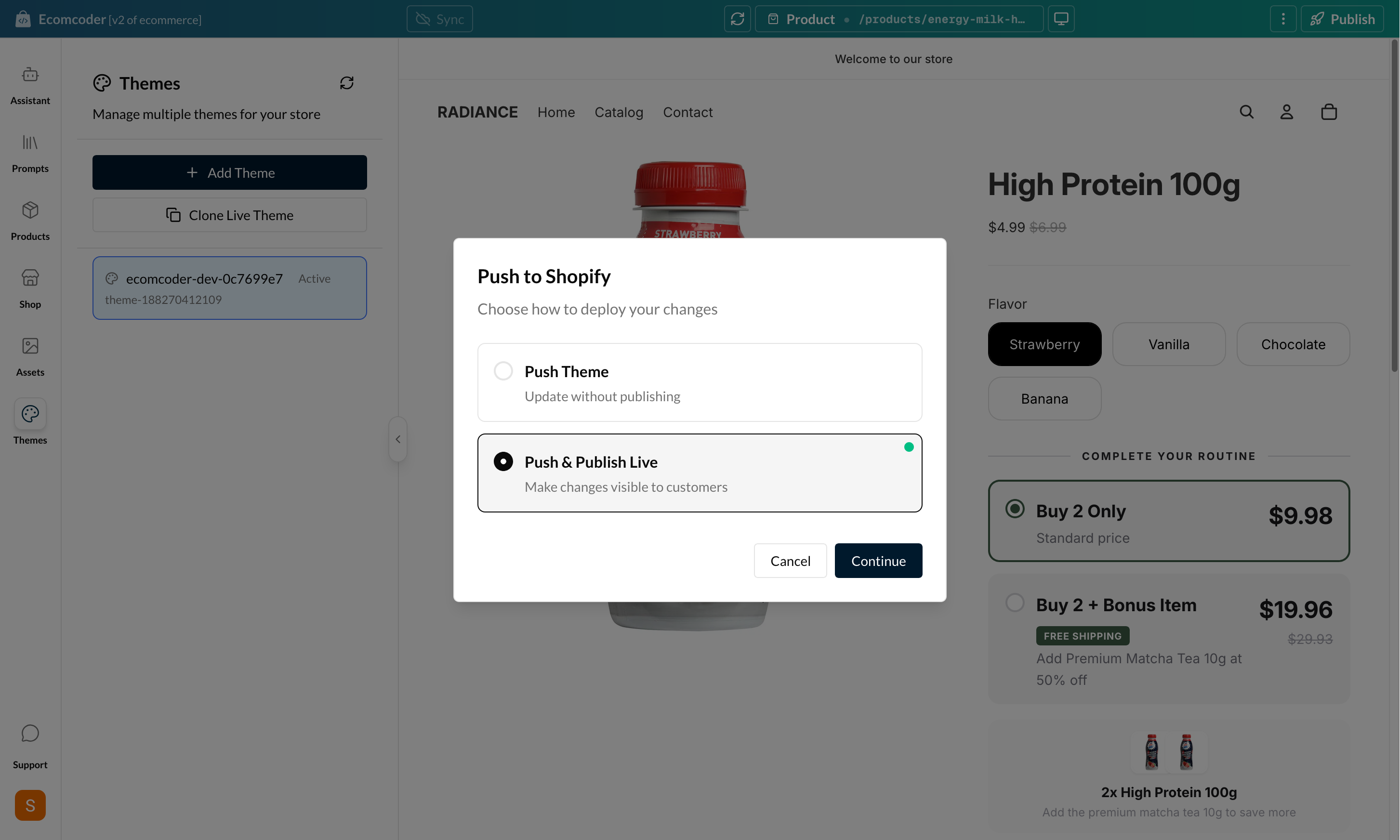Open the storefront search icon
Image resolution: width=1400 pixels, height=840 pixels.
(1247, 112)
